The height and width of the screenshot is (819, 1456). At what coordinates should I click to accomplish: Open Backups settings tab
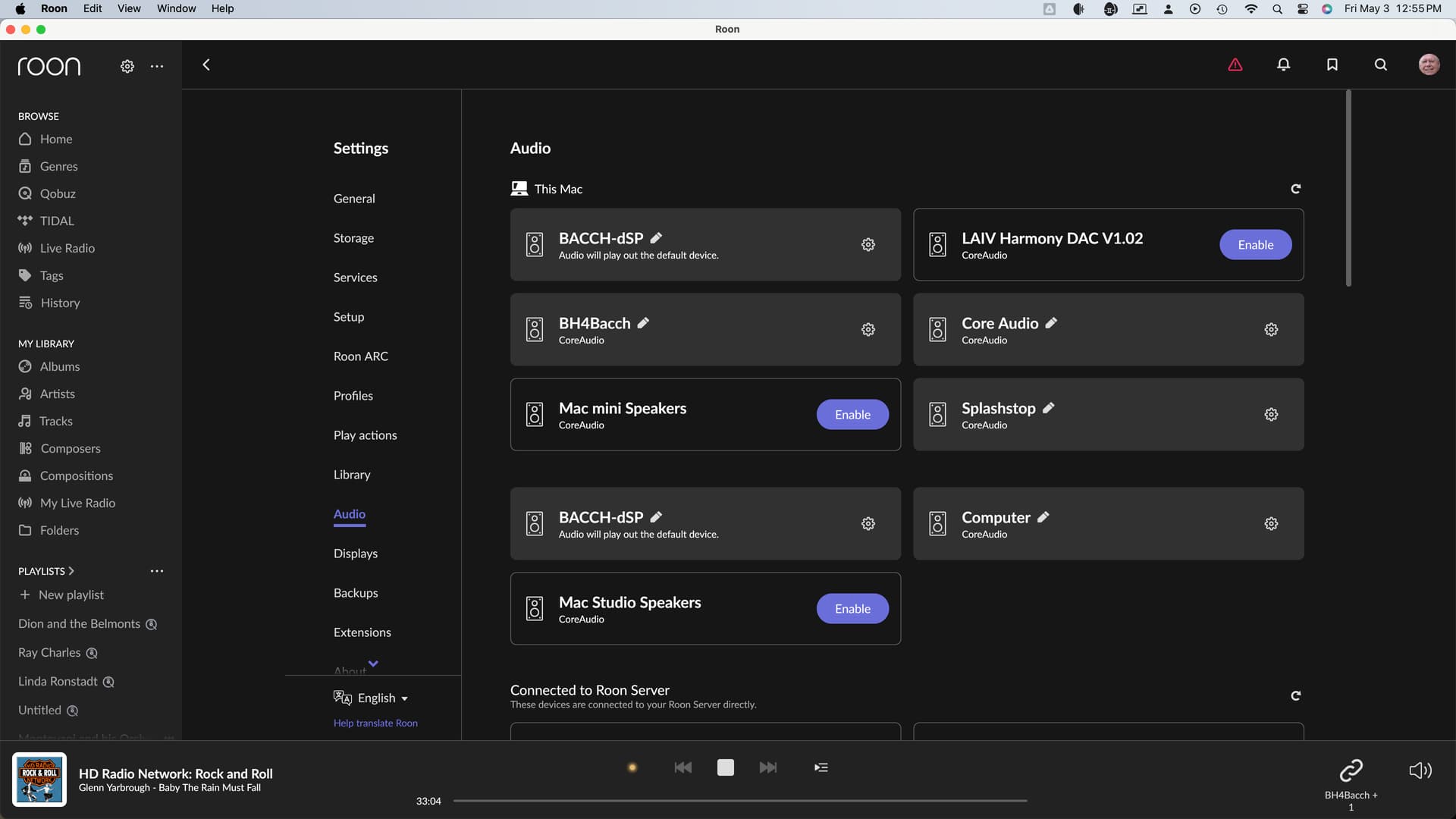356,593
